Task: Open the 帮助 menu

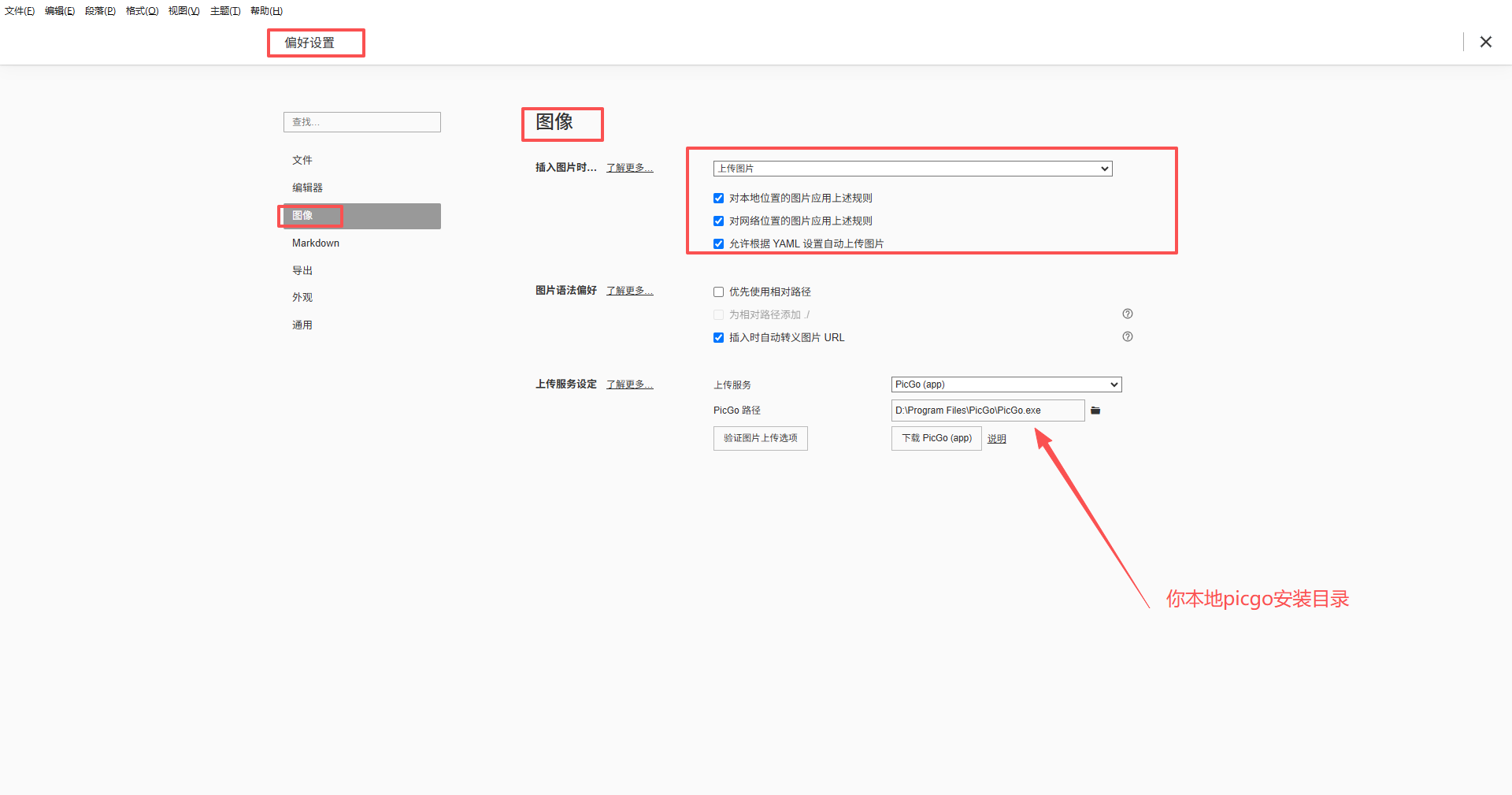Action: click(266, 11)
